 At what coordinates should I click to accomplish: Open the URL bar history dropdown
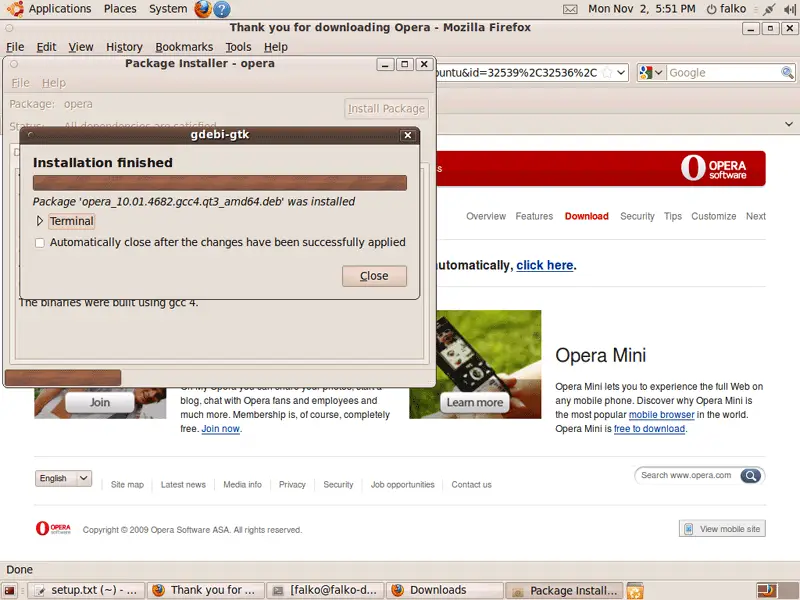point(621,72)
